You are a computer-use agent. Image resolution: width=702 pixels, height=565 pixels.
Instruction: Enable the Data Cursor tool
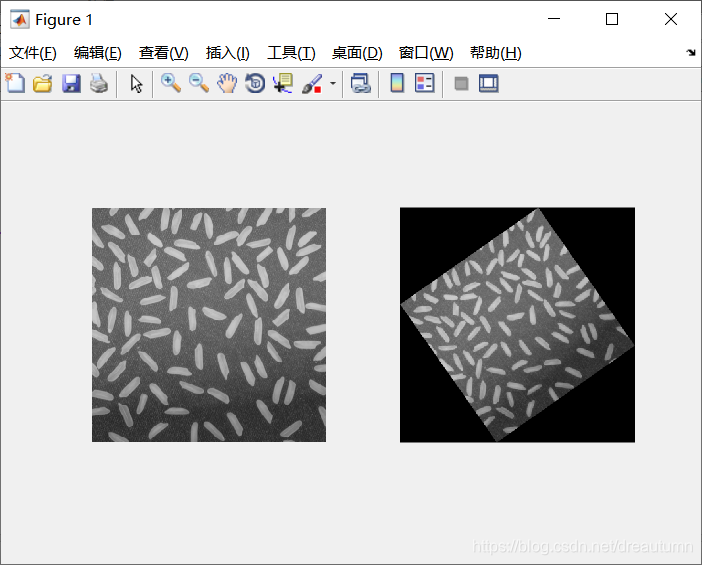[283, 84]
